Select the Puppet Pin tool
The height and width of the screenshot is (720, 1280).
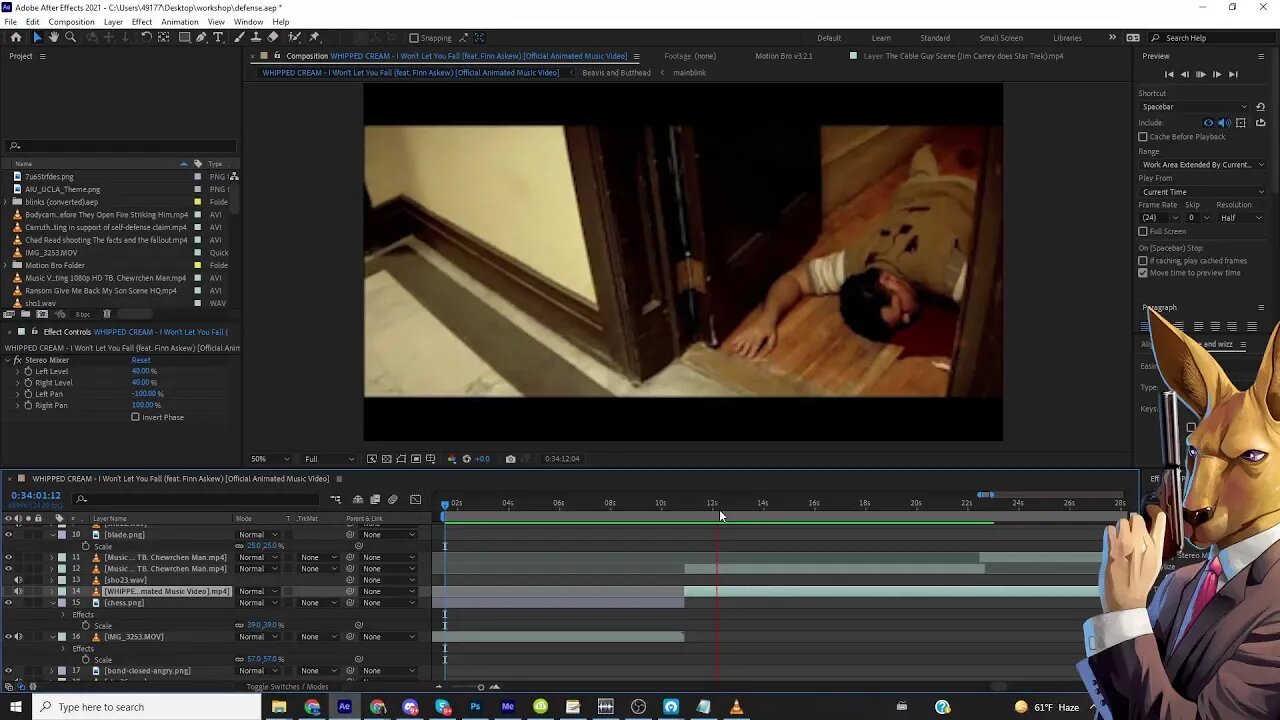click(x=314, y=37)
